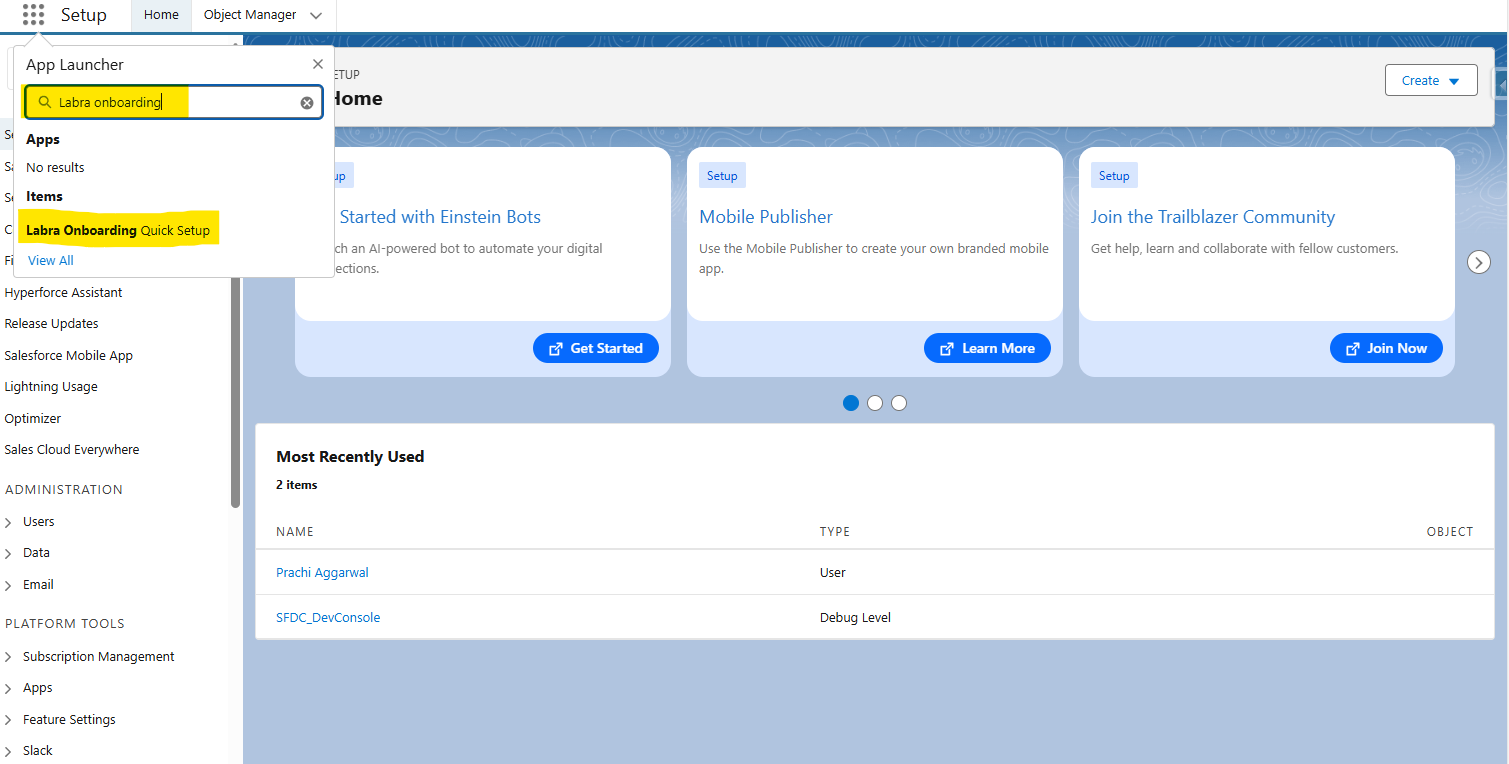Click the external-link icon on Get Started button
The image size is (1509, 764).
coord(556,348)
